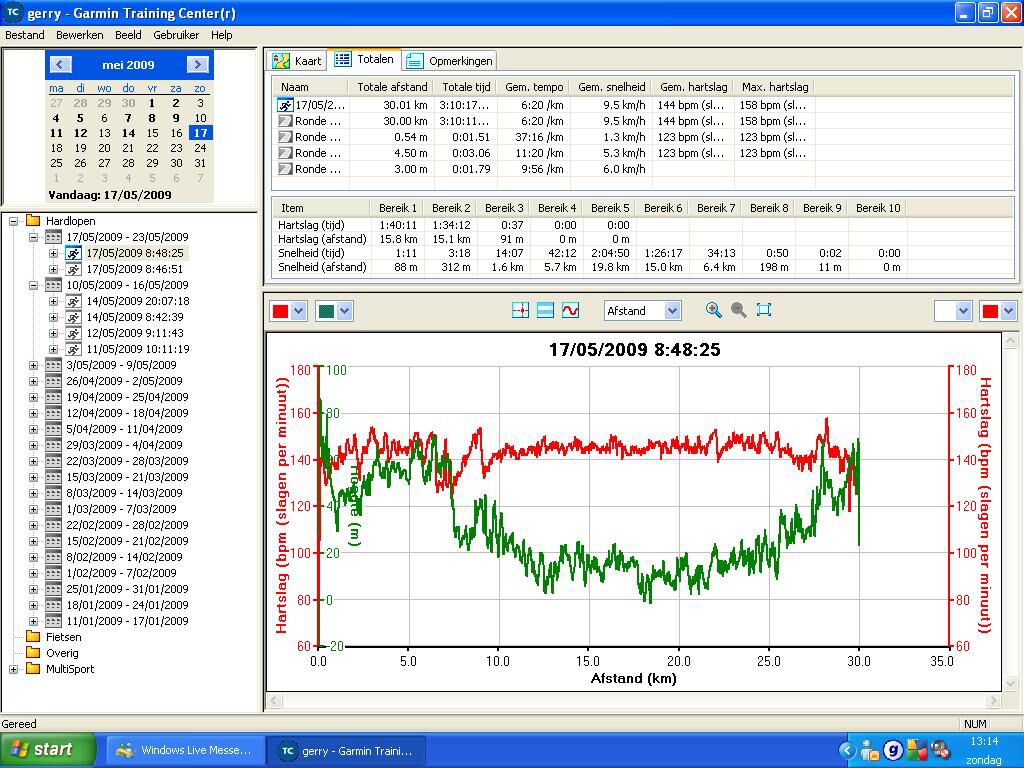Show hidden system tray icons arrow
The width and height of the screenshot is (1024, 768).
pos(847,750)
